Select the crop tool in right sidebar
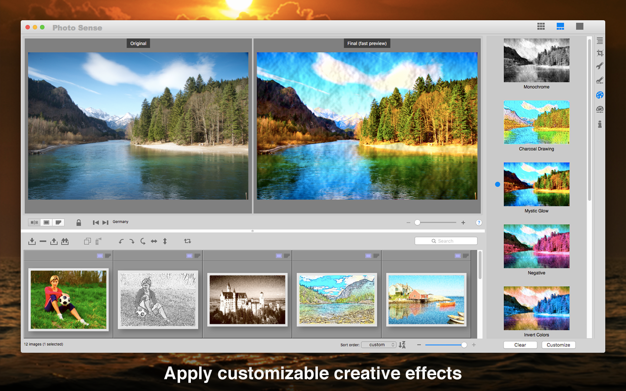The height and width of the screenshot is (391, 626). point(600,53)
